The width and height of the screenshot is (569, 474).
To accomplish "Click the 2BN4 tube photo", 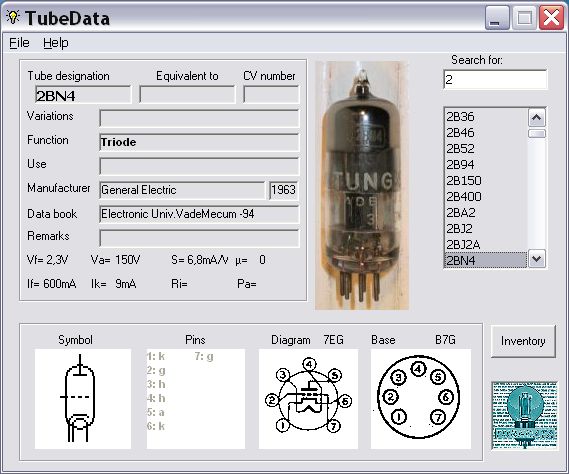I will pyautogui.click(x=362, y=185).
